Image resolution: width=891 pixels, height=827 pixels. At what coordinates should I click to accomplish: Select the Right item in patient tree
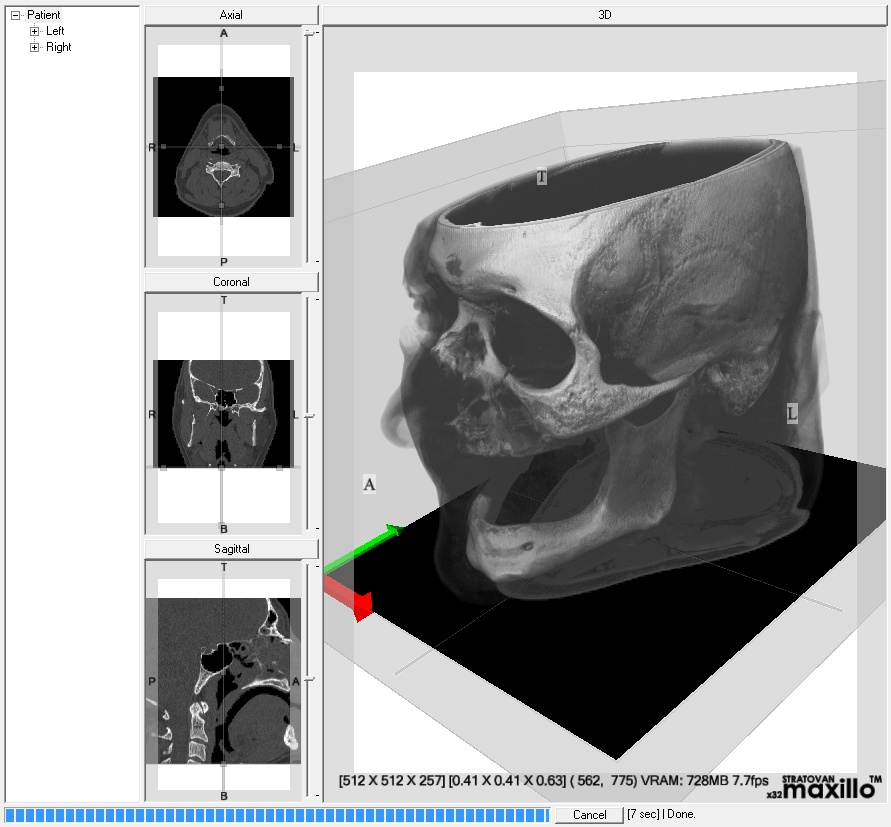coord(59,47)
